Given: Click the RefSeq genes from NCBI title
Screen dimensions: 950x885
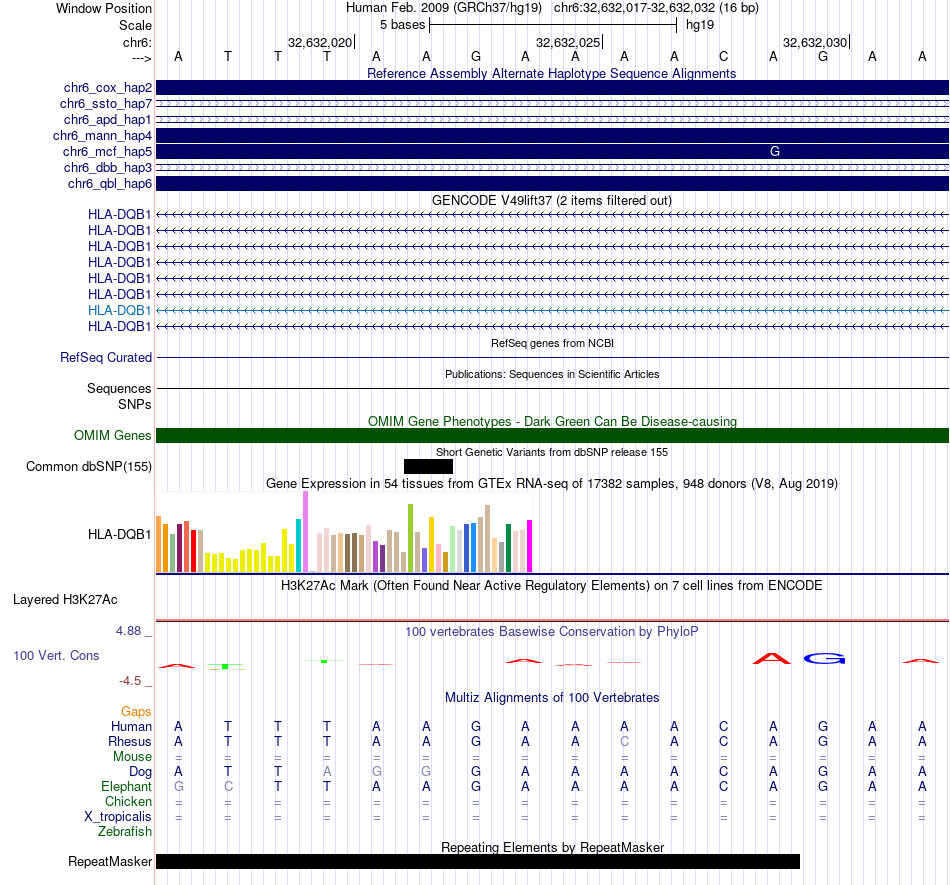Looking at the screenshot, I should pos(552,343).
